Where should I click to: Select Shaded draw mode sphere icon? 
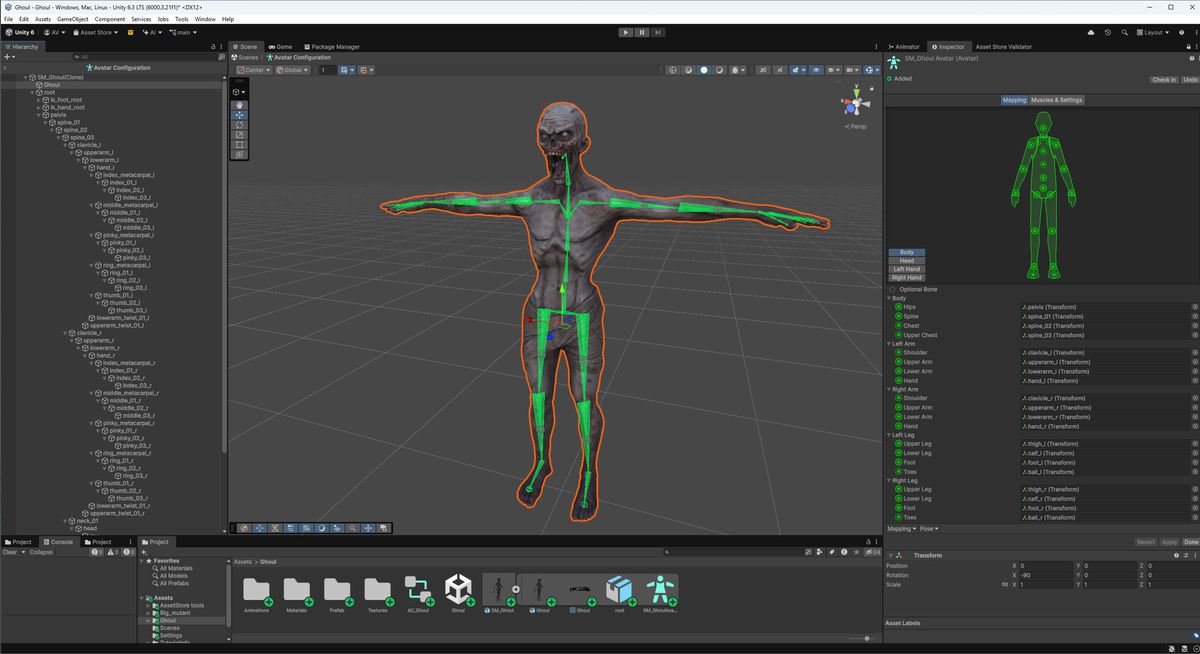coord(704,70)
